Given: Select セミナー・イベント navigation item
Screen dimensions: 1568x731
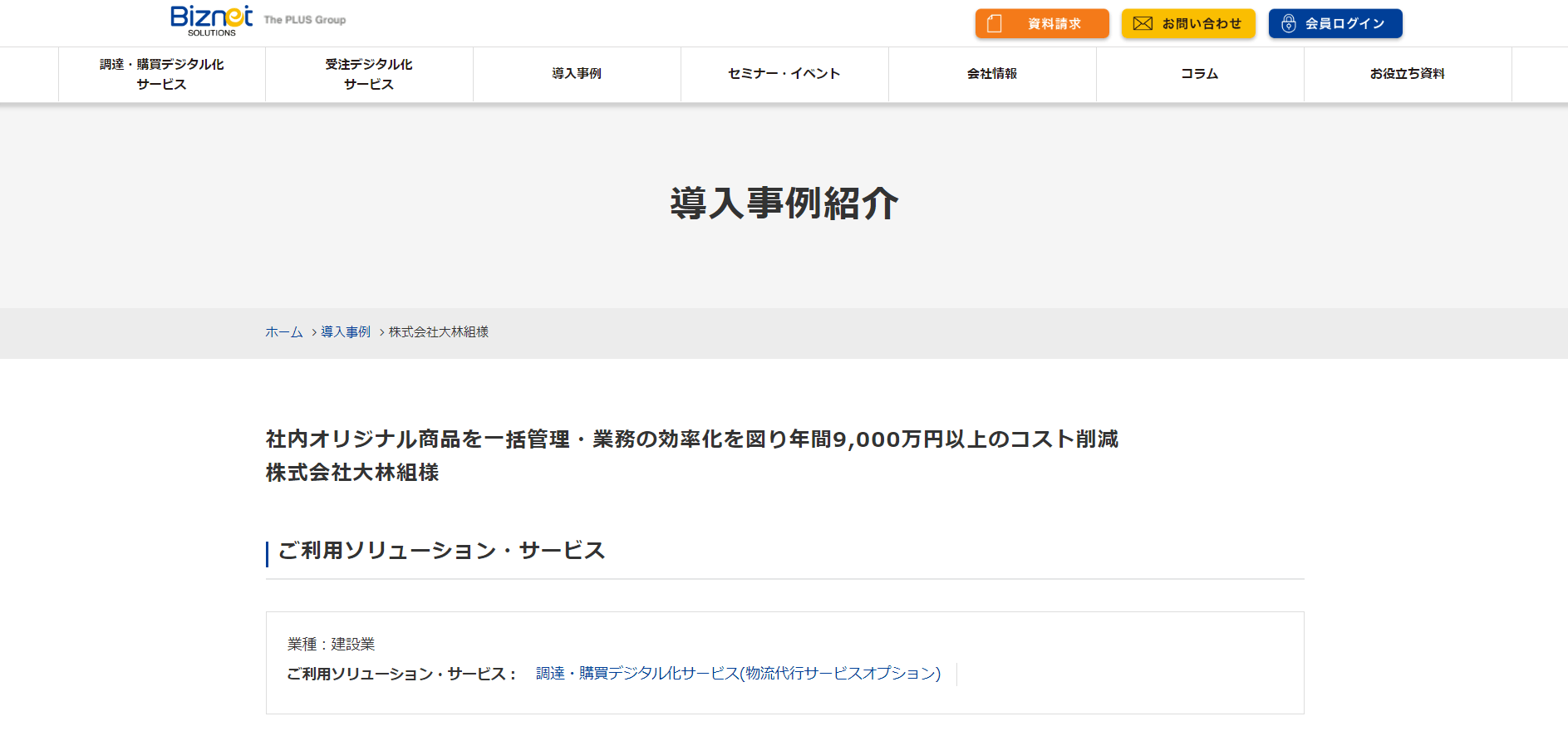Looking at the screenshot, I should pos(784,74).
